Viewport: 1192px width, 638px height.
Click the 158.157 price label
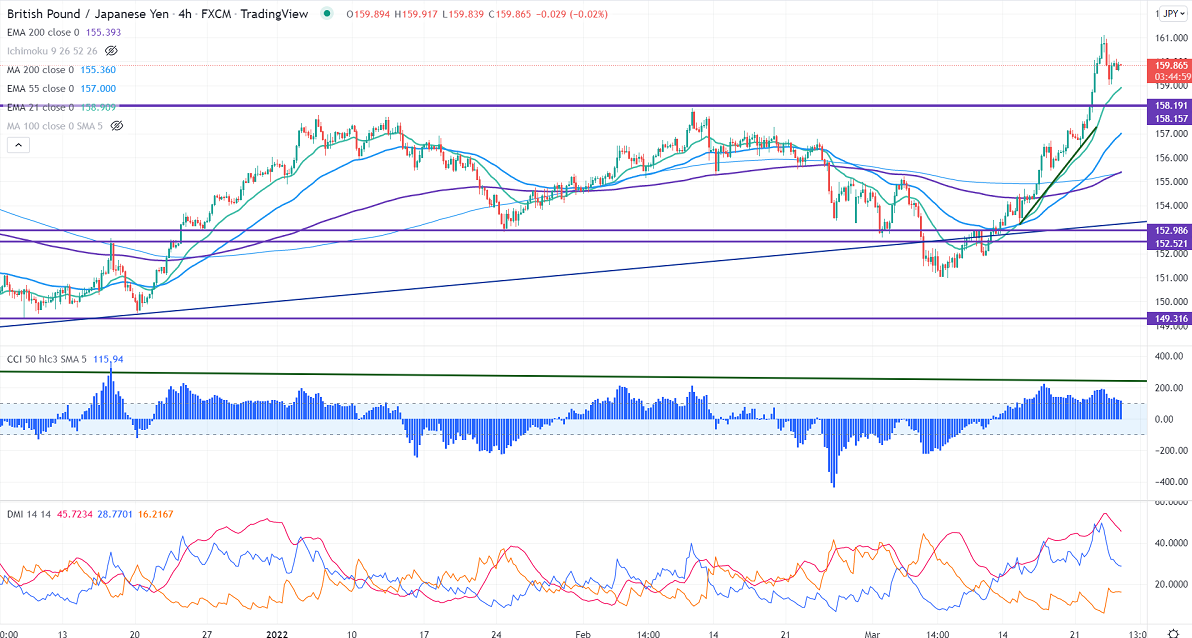1171,119
